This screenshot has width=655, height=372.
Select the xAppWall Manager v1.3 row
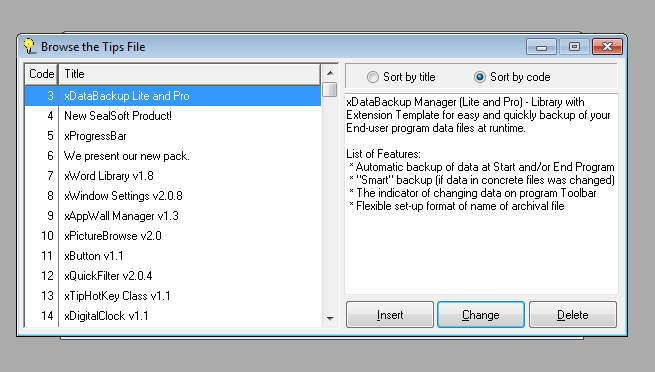pyautogui.click(x=173, y=216)
